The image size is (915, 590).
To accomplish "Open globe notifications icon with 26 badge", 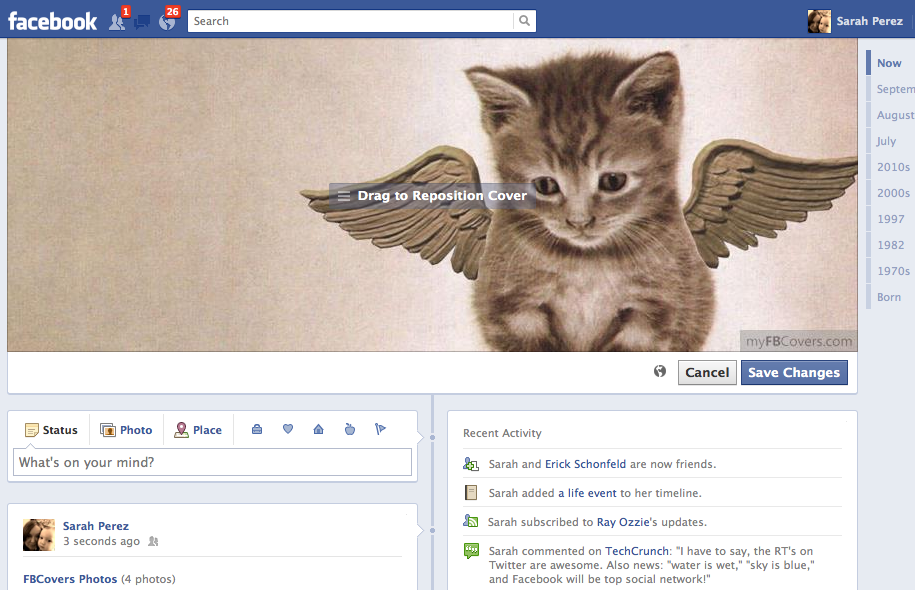I will point(167,22).
